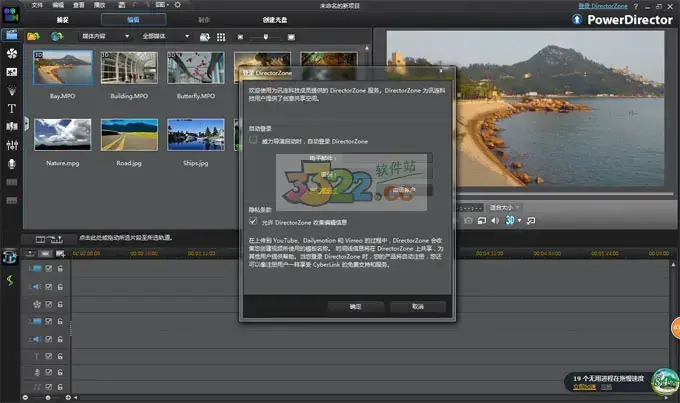680x403 pixels.
Task: Click the import media folder icon
Action: click(33, 36)
